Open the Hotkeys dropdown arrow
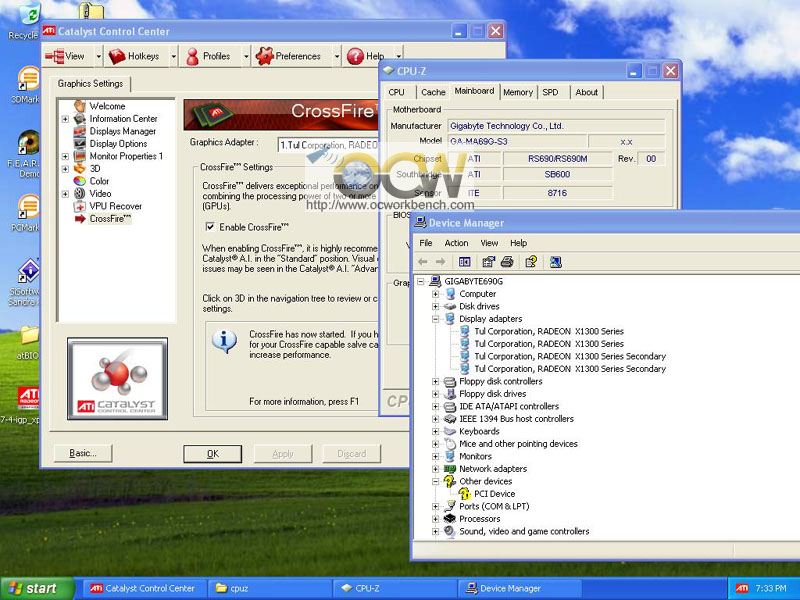 pyautogui.click(x=173, y=57)
